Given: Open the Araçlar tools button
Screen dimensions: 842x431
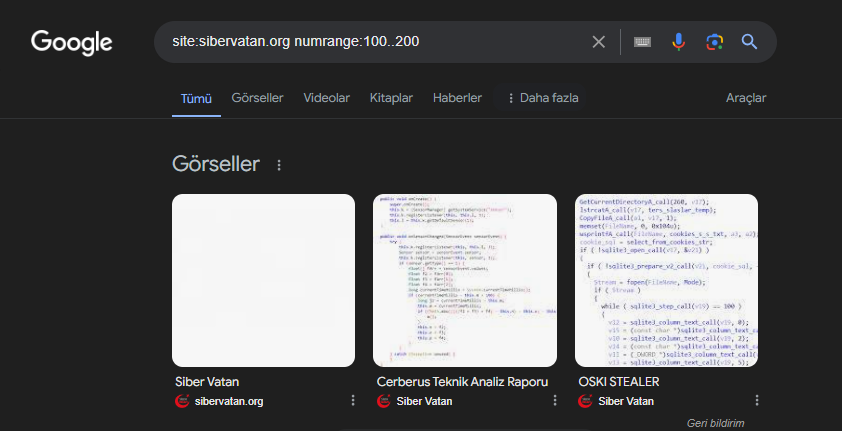Looking at the screenshot, I should coord(745,98).
